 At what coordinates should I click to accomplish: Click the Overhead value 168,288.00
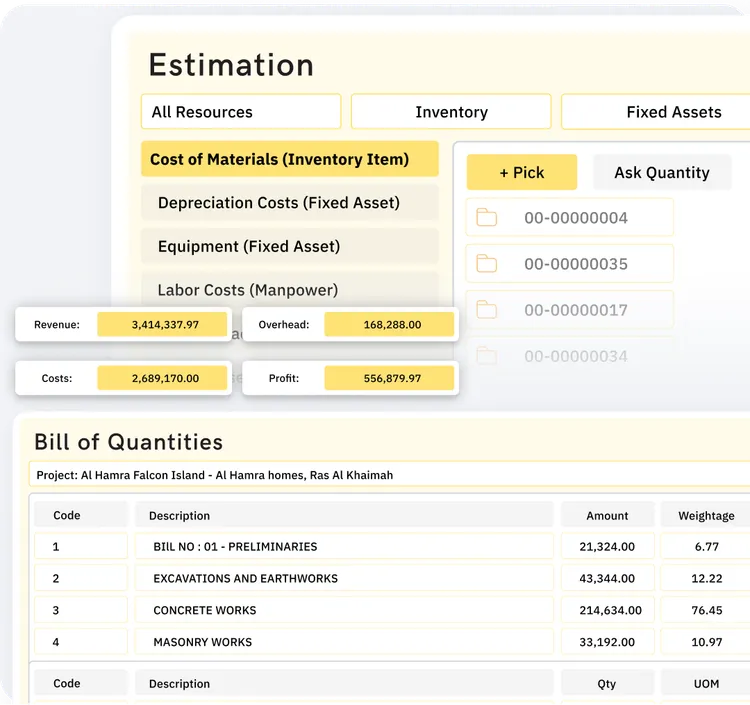(389, 324)
